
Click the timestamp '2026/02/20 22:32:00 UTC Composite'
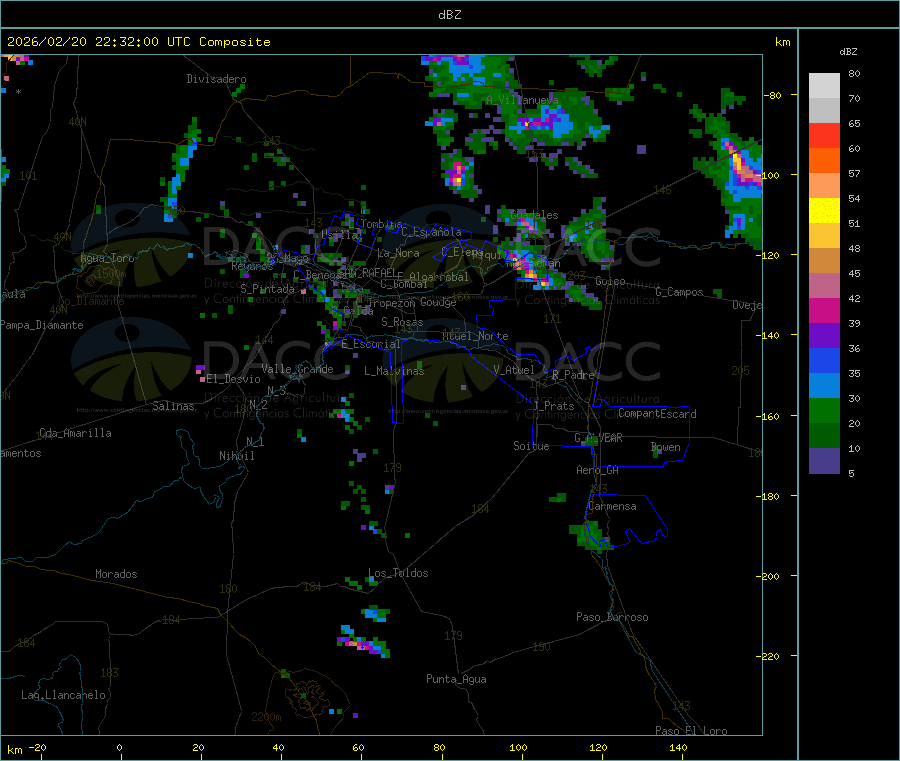[139, 42]
